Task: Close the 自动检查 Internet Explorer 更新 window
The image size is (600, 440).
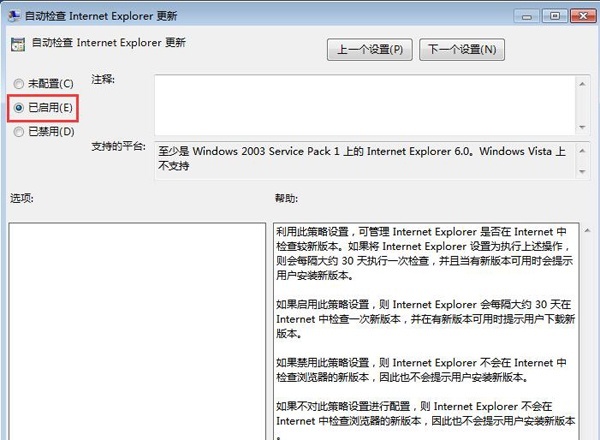Action: pos(583,16)
